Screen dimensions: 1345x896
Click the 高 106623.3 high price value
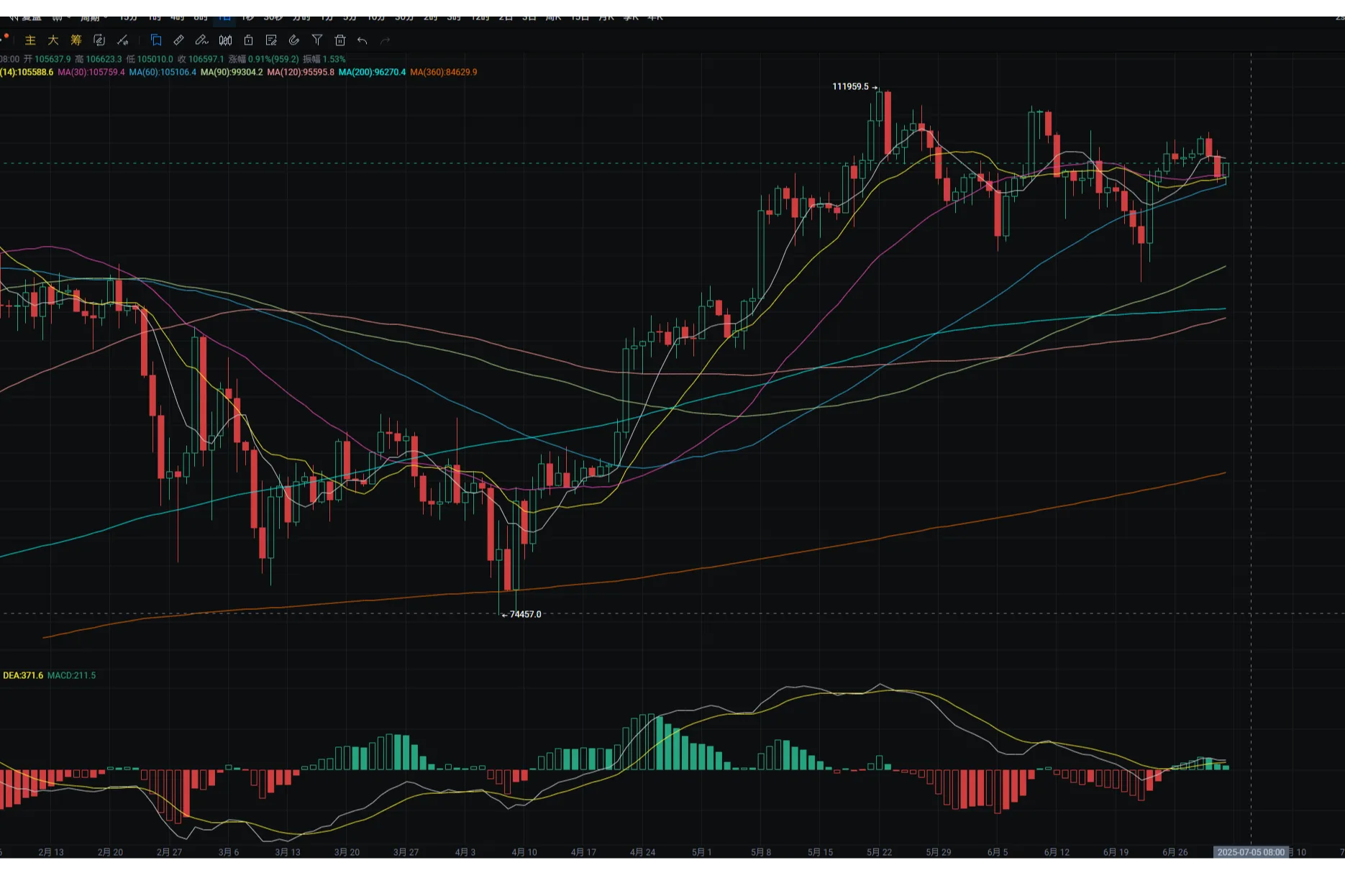pos(99,59)
